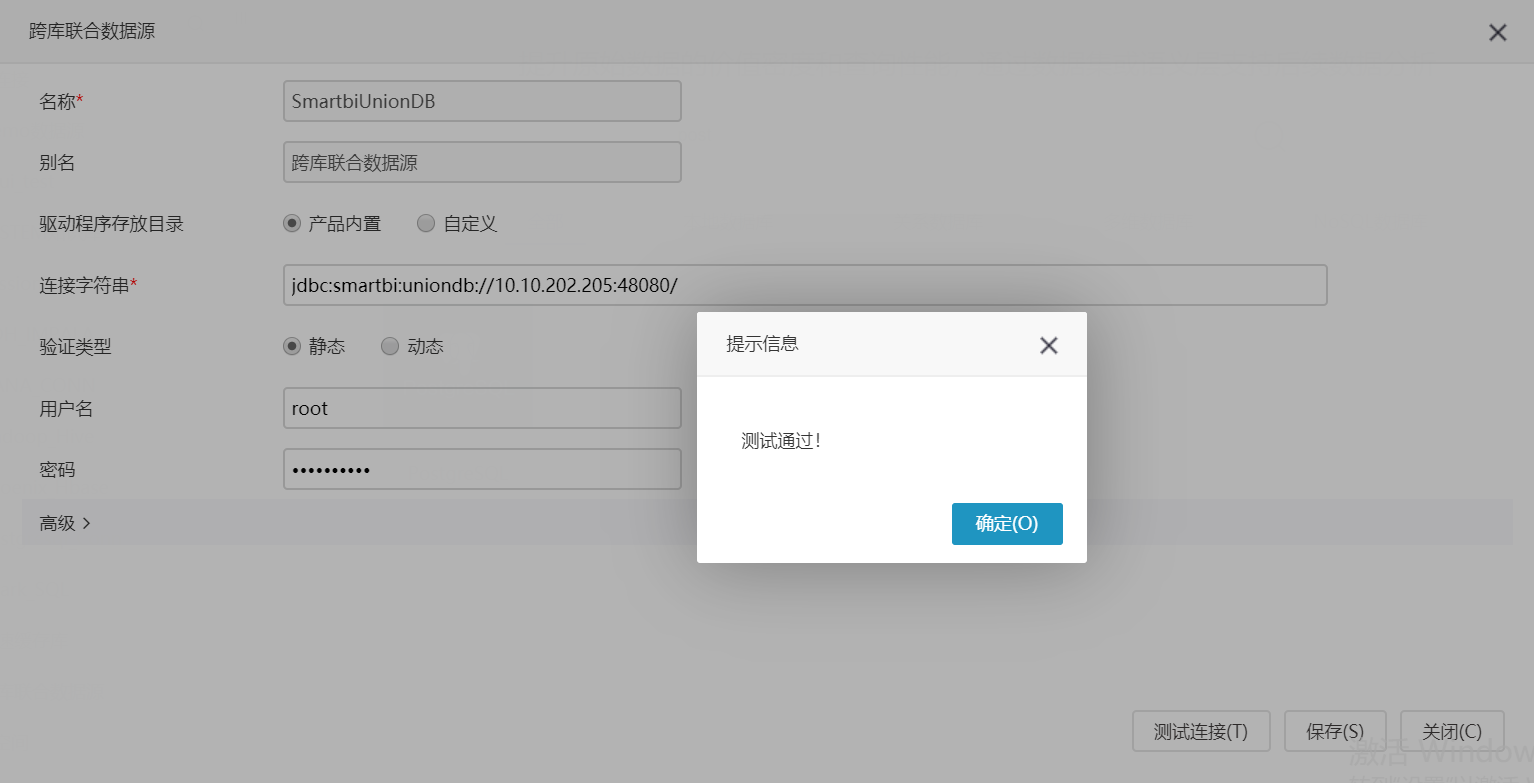The image size is (1534, 783).
Task: Click the 用户名 field containing root
Action: tap(482, 408)
